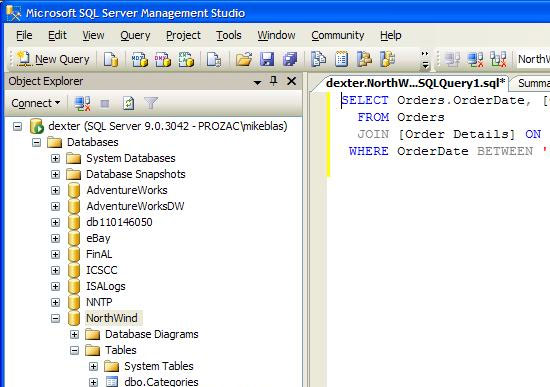The width and height of the screenshot is (550, 387).
Task: Click the Database Engine Query icon
Action: pyautogui.click(x=110, y=59)
